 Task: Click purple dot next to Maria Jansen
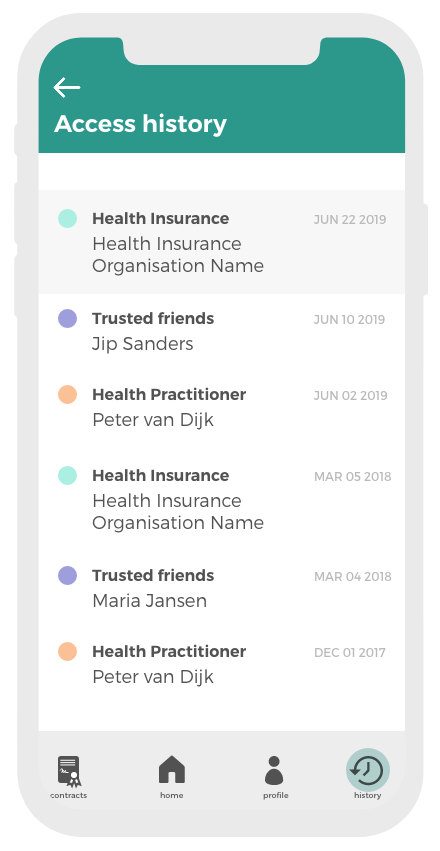pos(67,575)
